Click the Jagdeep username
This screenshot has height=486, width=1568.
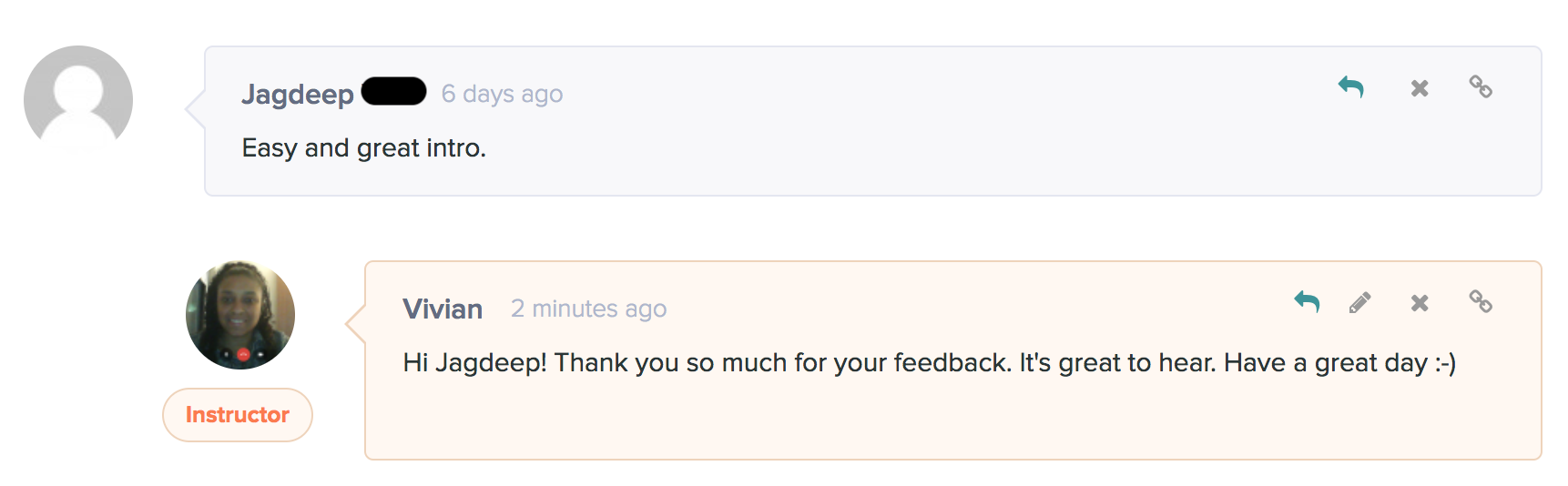coord(298,95)
